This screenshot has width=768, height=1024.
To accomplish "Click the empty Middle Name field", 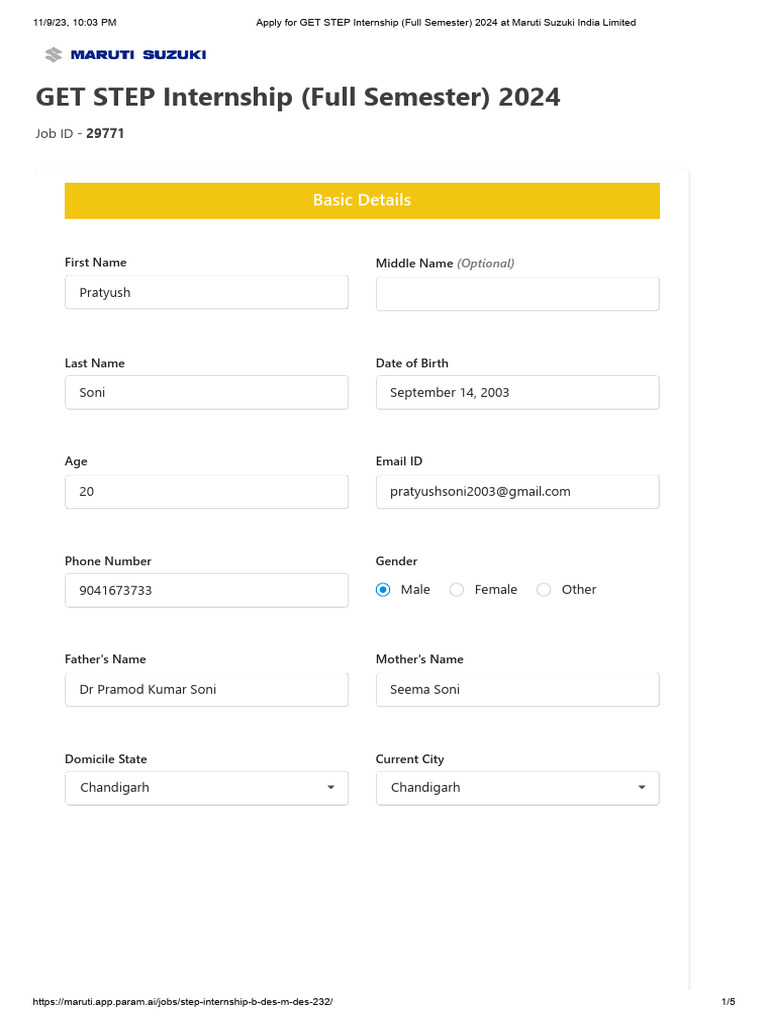I will tap(517, 294).
